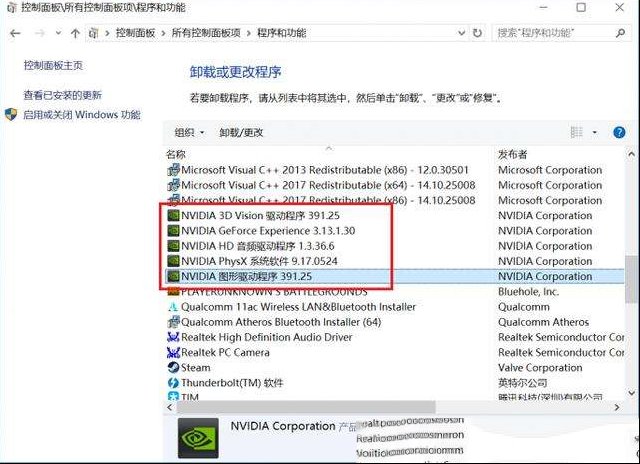Viewport: 640px width, 464px height.
Task: Click 控制面板 in the address breadcrumb
Action: (x=136, y=33)
